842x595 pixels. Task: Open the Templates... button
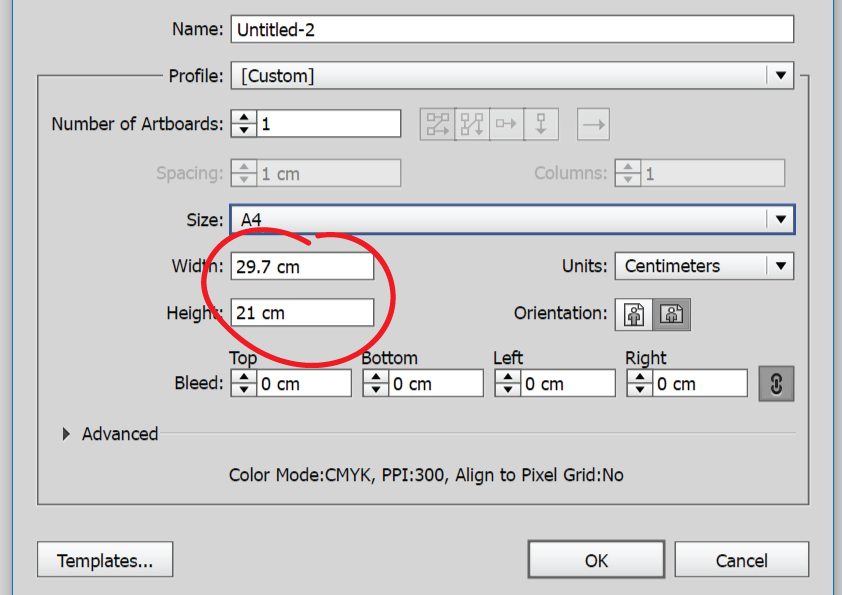pos(105,561)
